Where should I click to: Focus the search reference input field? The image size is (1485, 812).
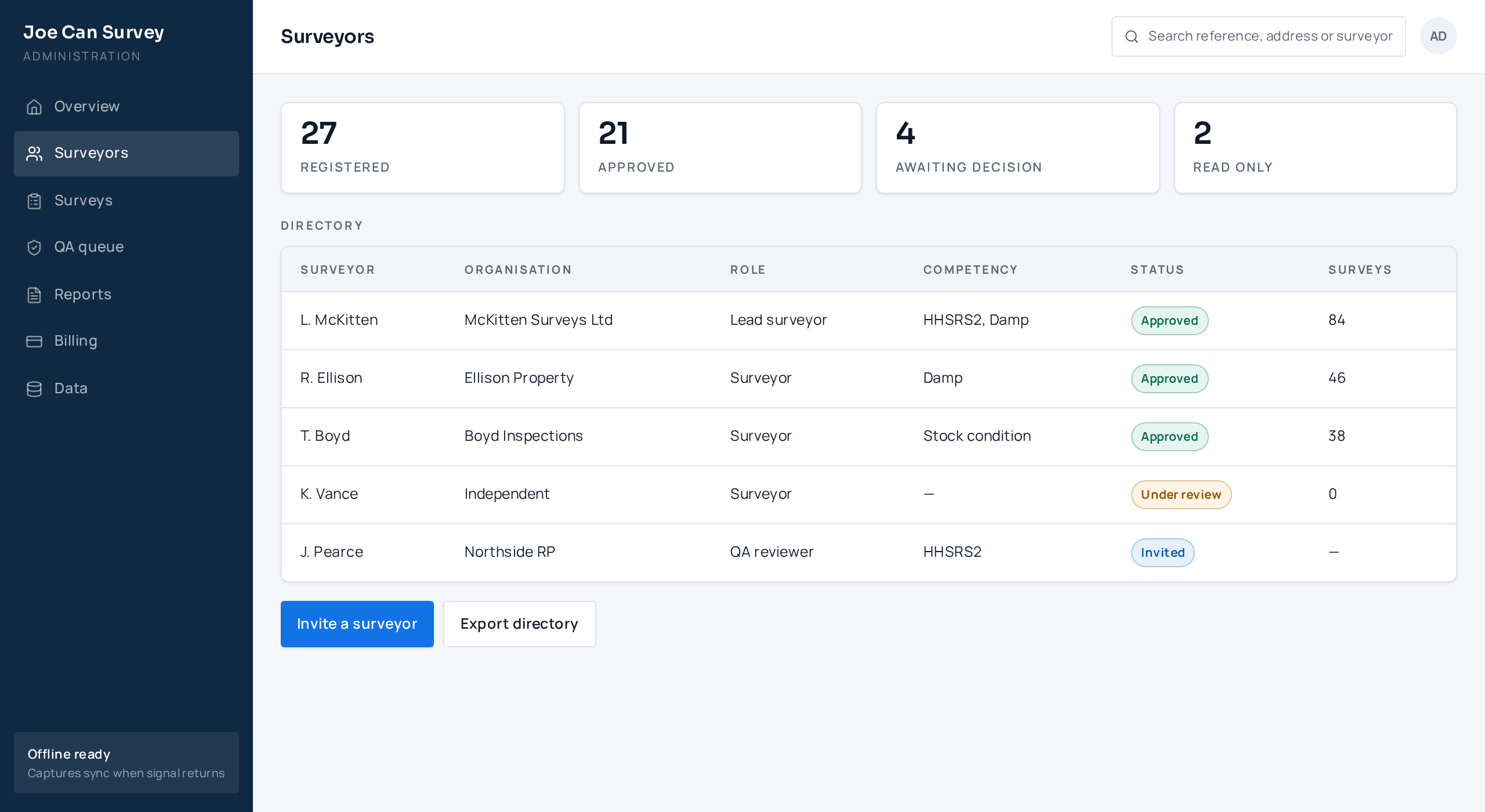point(1258,37)
